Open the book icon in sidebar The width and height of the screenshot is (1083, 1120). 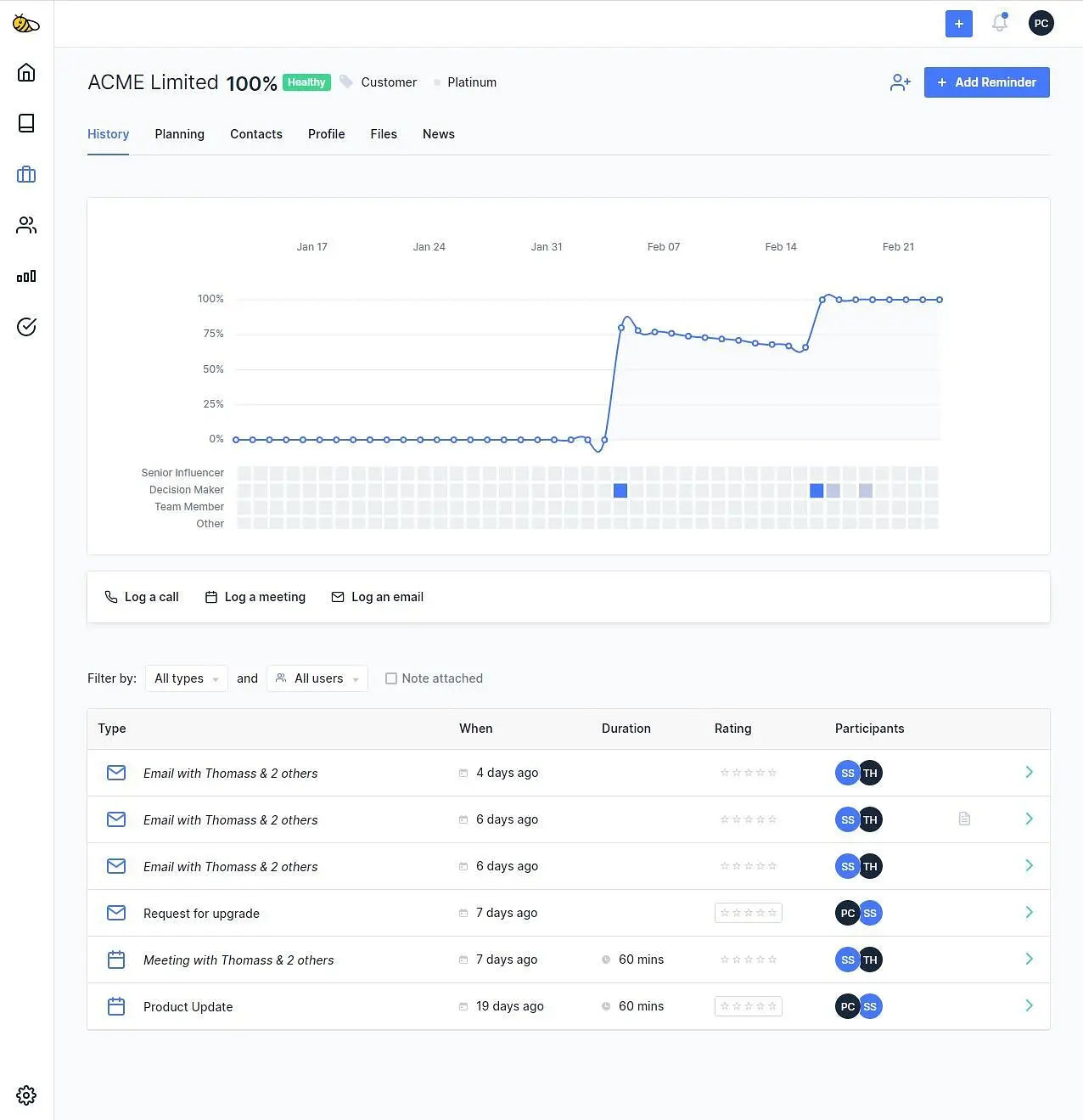(x=26, y=123)
